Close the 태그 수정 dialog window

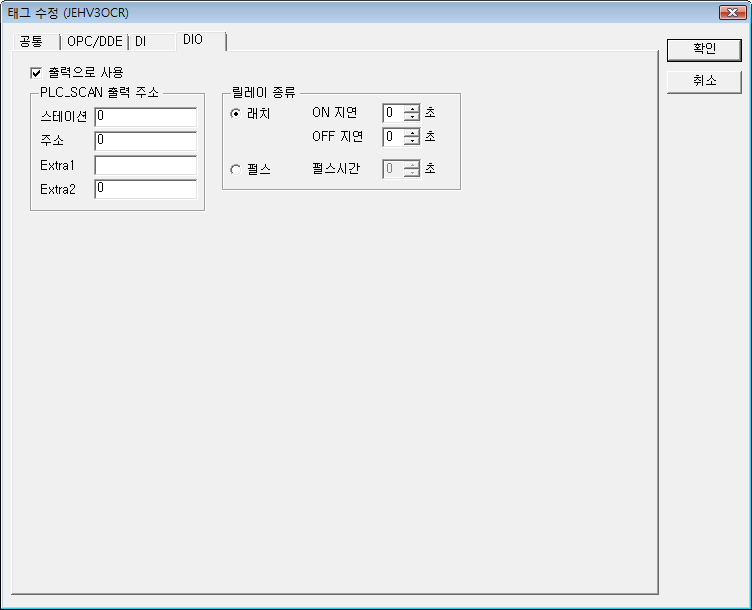coord(732,12)
